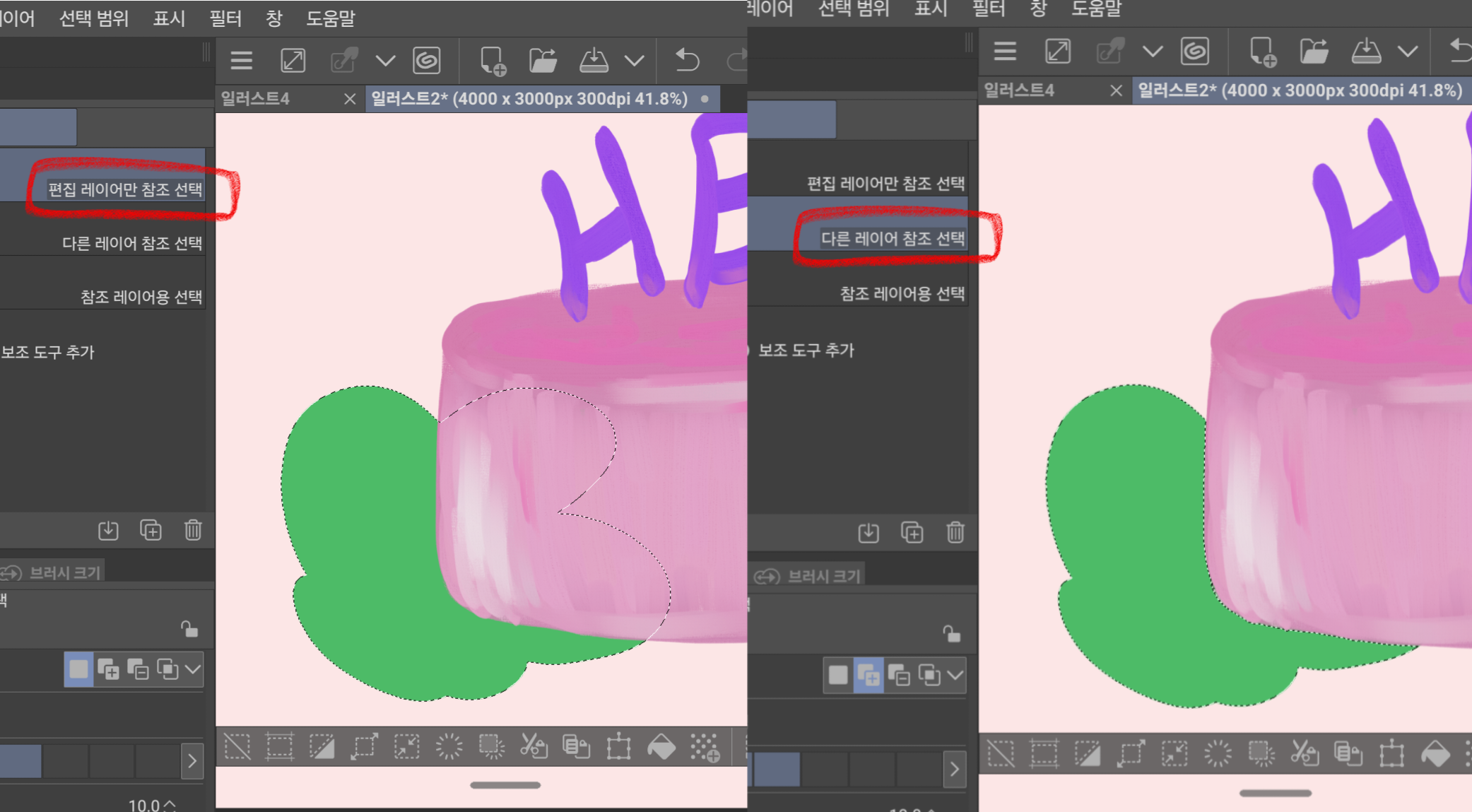Expand color history arrow in left panel
The image size is (1472, 812).
[x=192, y=761]
